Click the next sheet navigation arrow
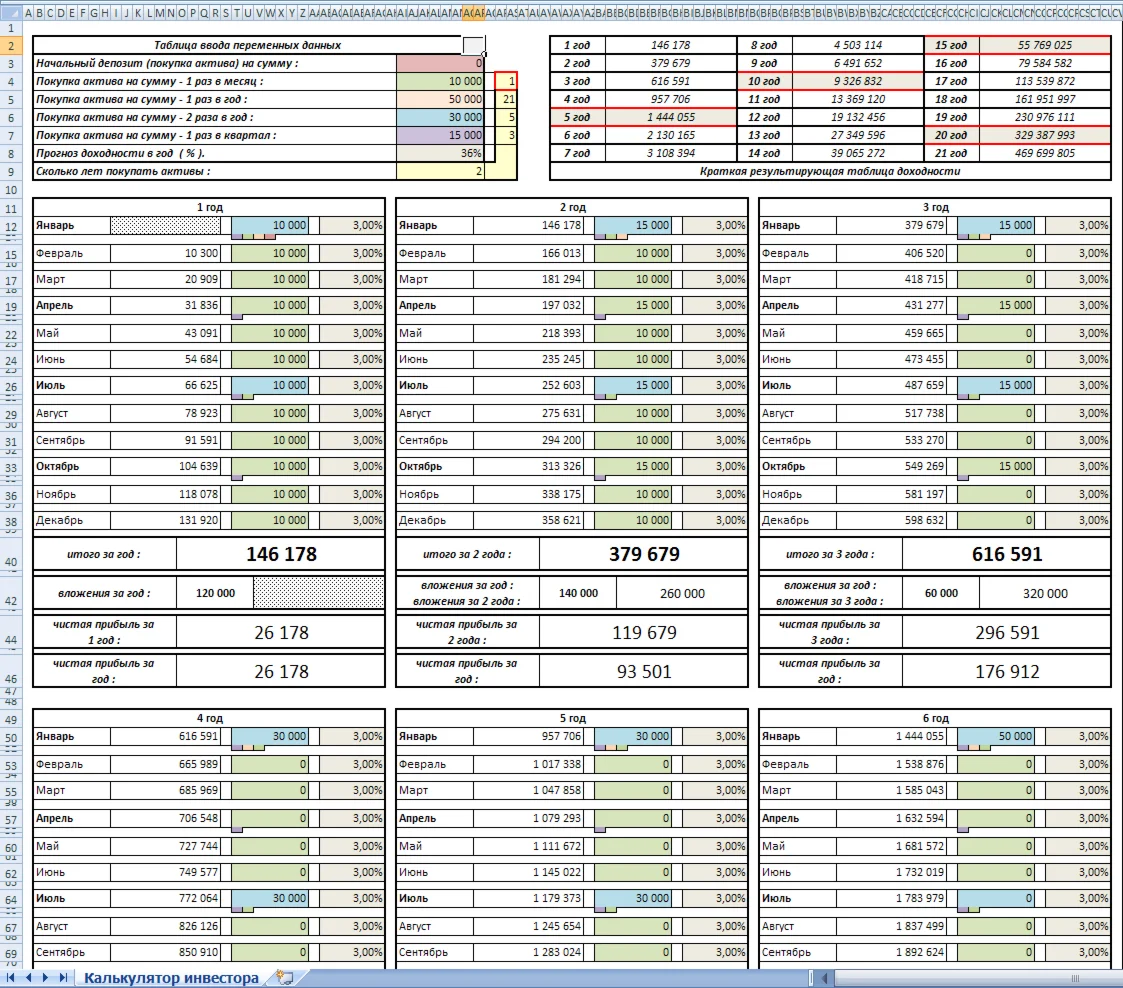Viewport: 1123px width, 988px height. click(x=45, y=977)
